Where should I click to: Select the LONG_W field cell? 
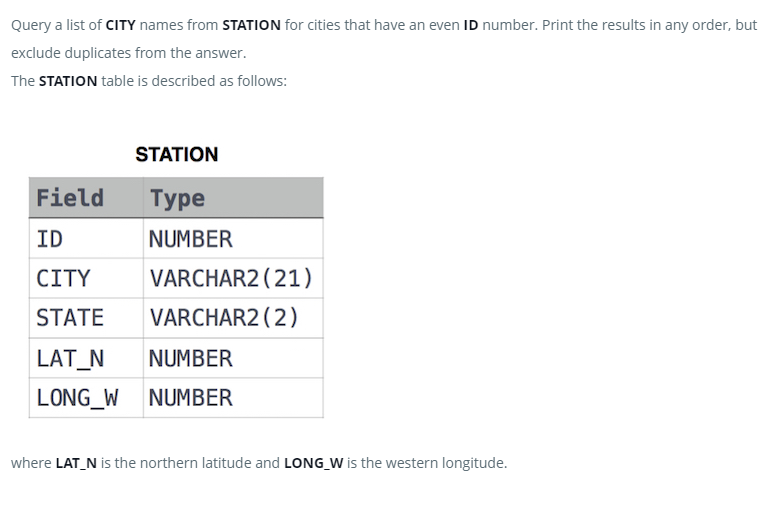click(86, 398)
